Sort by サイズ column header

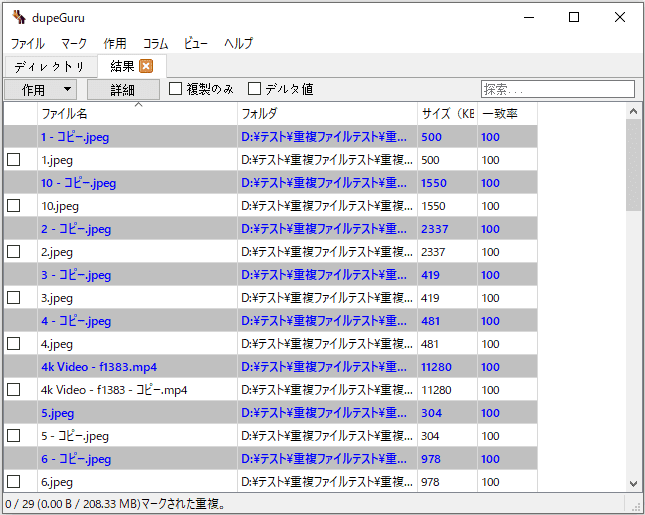(448, 114)
